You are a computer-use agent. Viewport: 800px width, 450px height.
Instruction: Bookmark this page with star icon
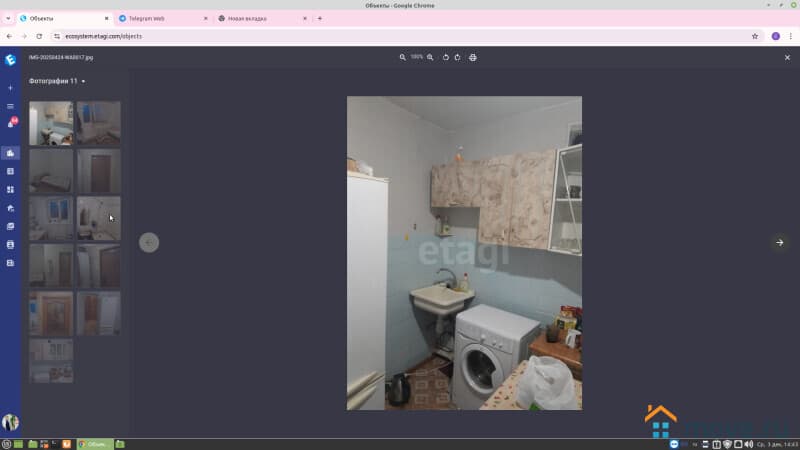point(755,36)
